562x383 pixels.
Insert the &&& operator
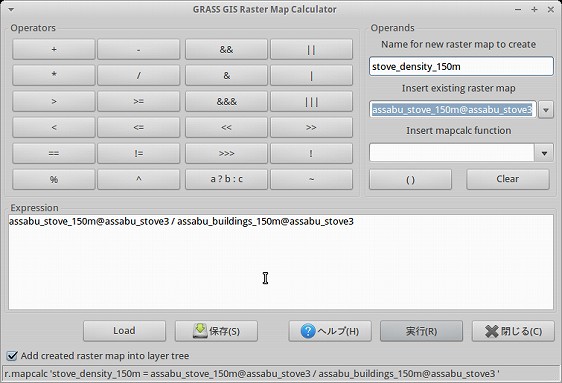point(226,101)
